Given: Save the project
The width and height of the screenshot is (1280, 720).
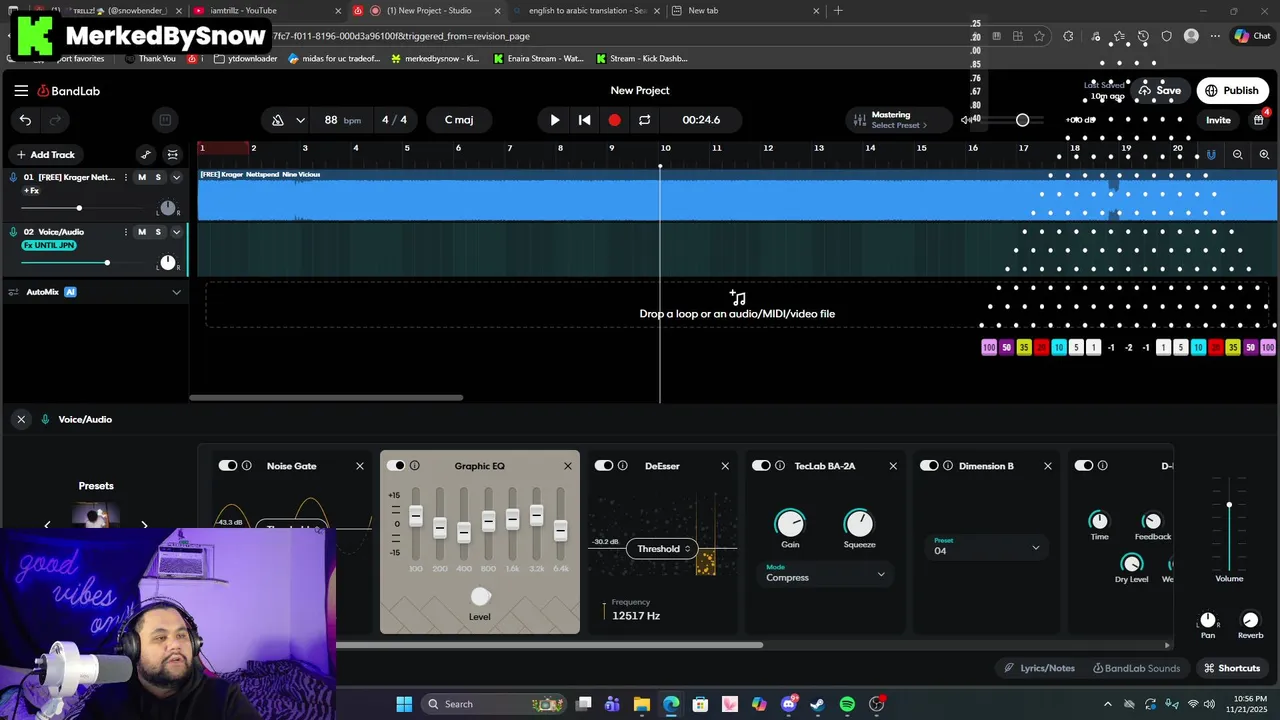Looking at the screenshot, I should coord(1160,90).
